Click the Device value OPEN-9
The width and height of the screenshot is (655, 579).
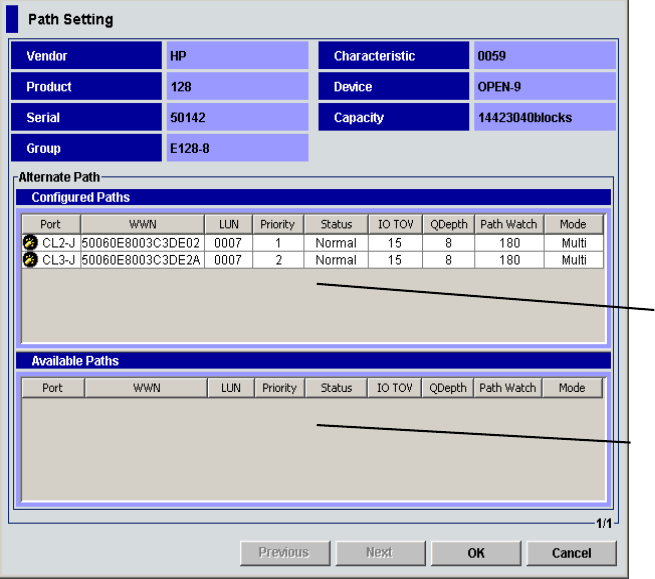pos(542,87)
